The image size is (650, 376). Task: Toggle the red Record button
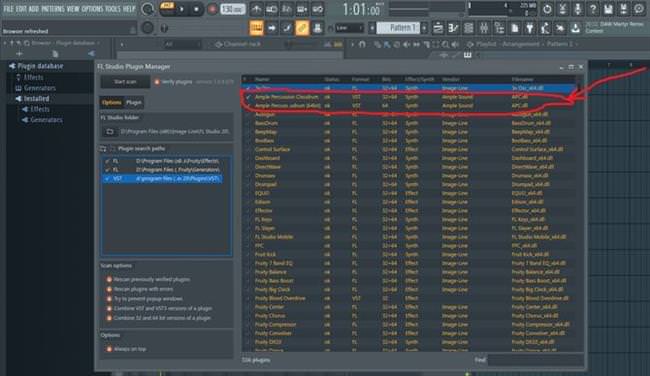pyautogui.click(x=212, y=9)
